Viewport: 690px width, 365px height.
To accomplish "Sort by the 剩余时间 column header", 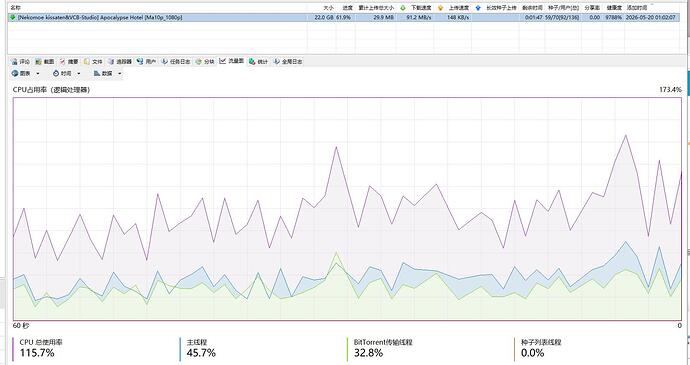I will (532, 8).
